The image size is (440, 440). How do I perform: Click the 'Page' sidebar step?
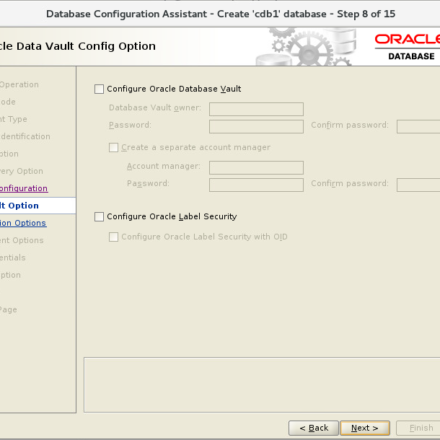pos(8,310)
